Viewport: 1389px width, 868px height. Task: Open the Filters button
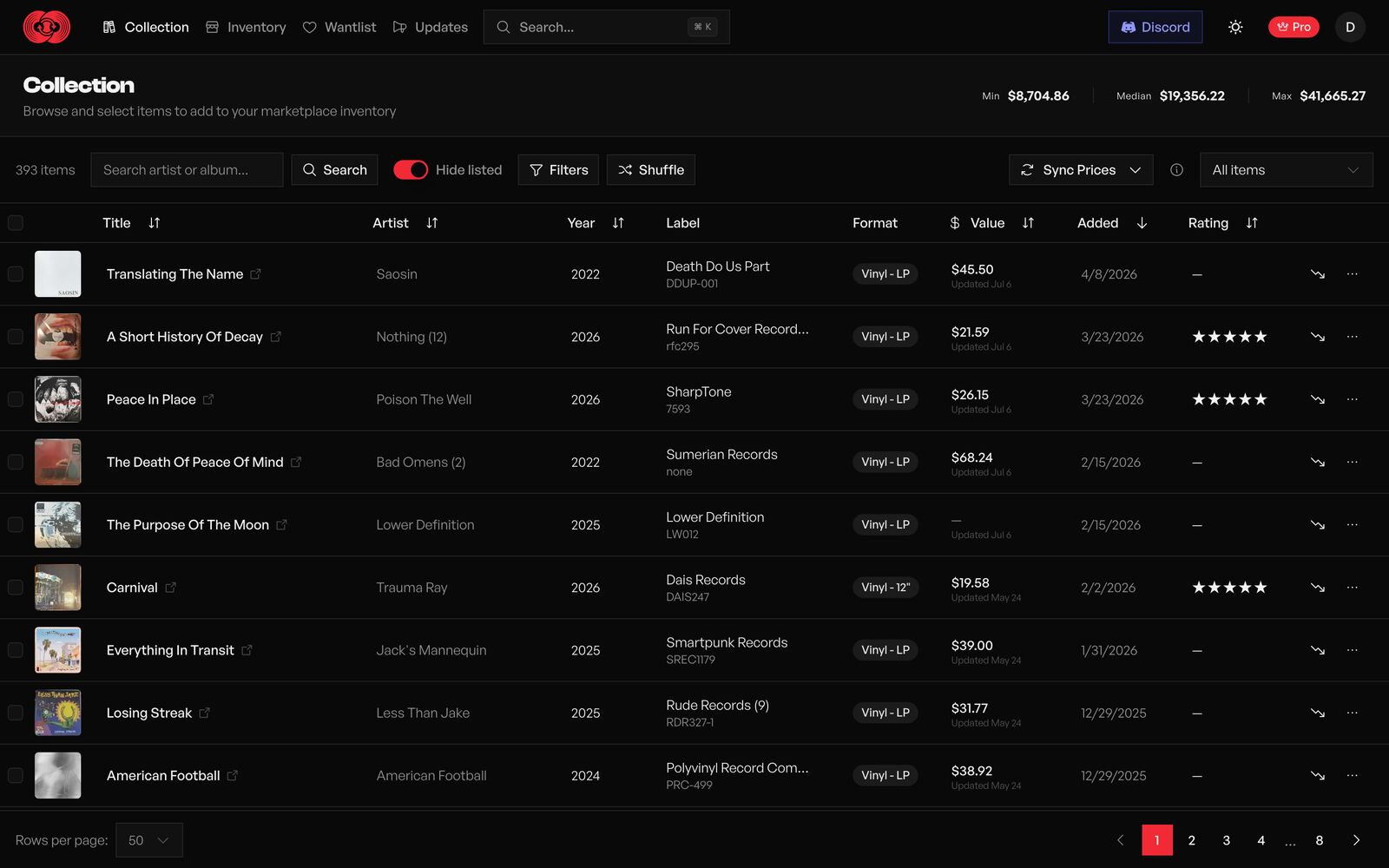click(x=558, y=170)
